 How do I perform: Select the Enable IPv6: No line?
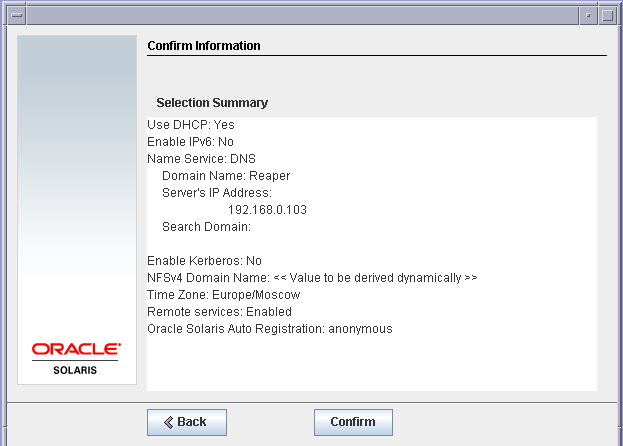[190, 142]
